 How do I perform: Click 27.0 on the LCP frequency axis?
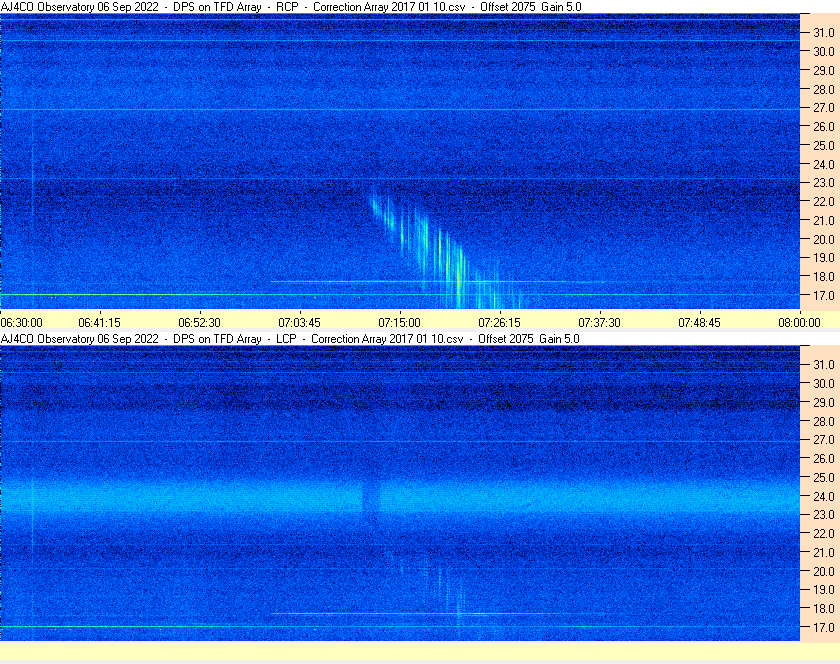[824, 439]
